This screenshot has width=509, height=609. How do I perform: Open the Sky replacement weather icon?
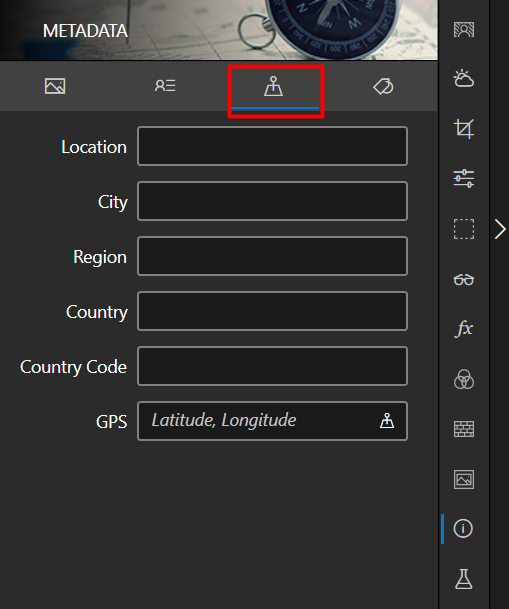click(x=464, y=78)
